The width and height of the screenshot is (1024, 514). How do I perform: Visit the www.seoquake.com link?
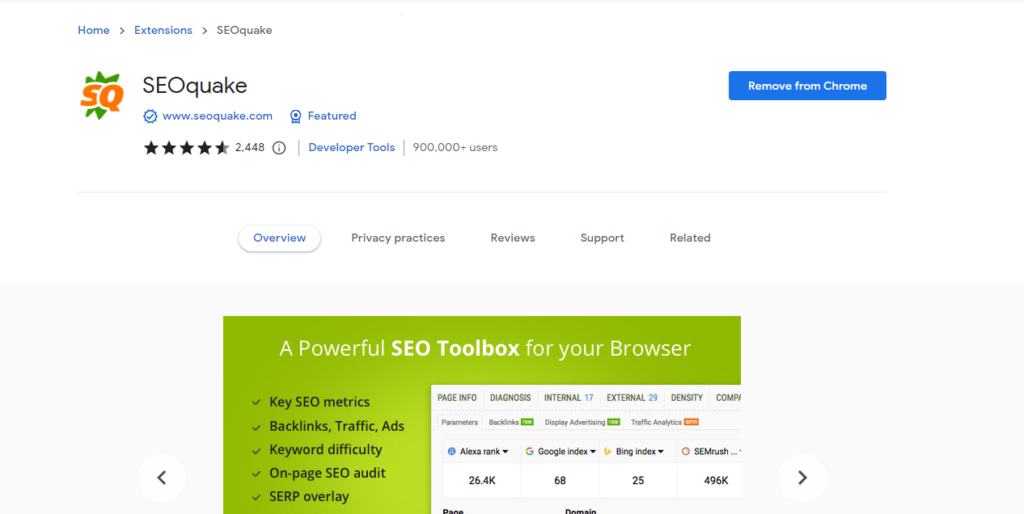(x=217, y=116)
